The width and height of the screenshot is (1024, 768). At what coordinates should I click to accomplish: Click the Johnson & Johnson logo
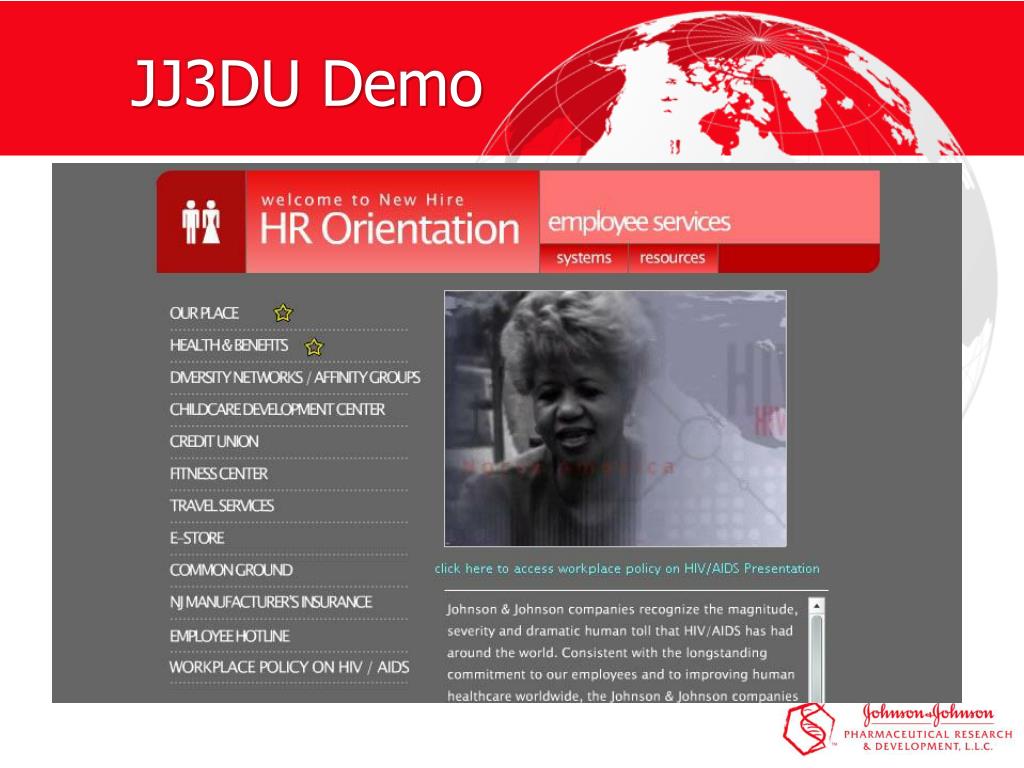tap(898, 729)
